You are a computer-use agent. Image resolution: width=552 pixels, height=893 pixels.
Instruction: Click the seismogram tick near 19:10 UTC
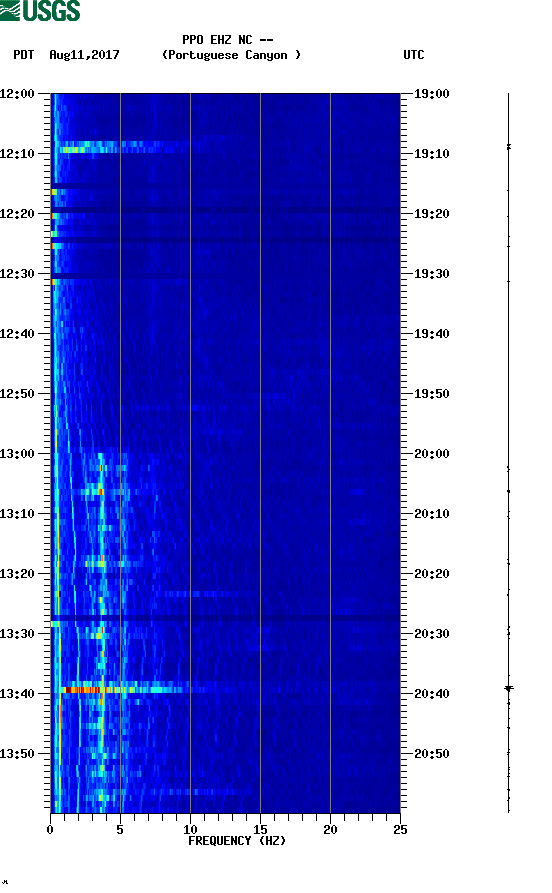click(x=509, y=147)
